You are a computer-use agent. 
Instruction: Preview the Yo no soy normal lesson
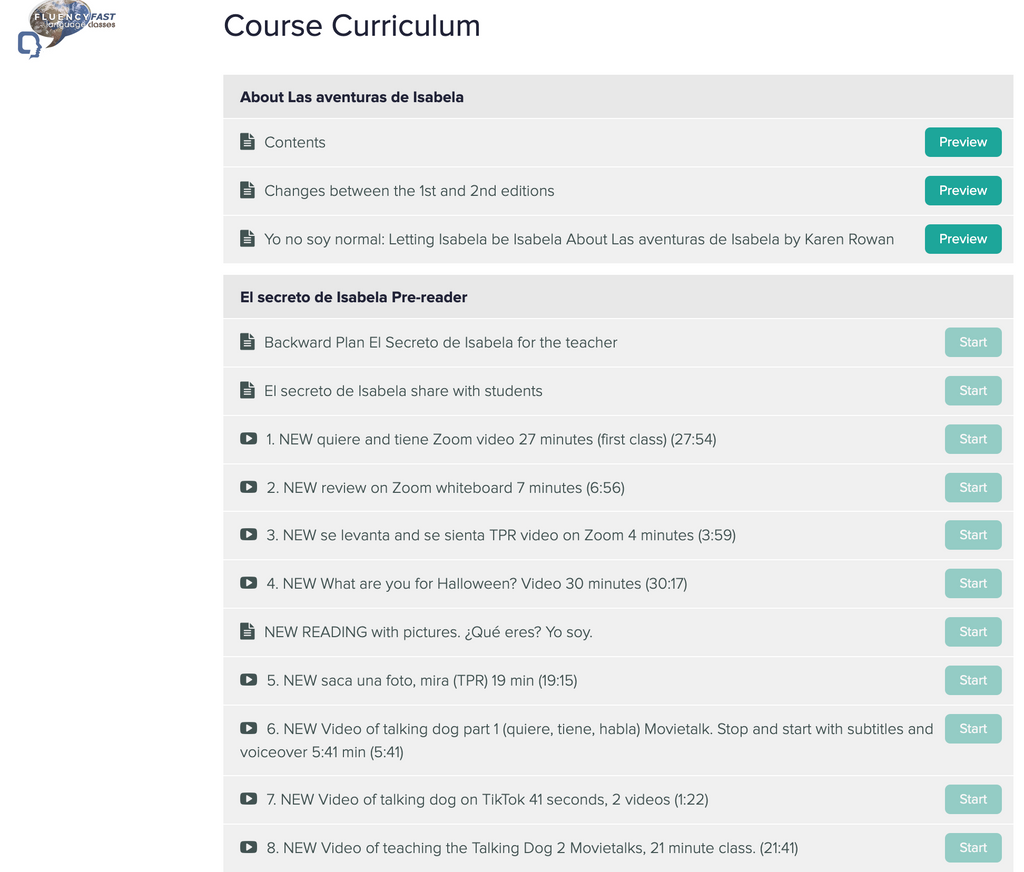(x=963, y=239)
